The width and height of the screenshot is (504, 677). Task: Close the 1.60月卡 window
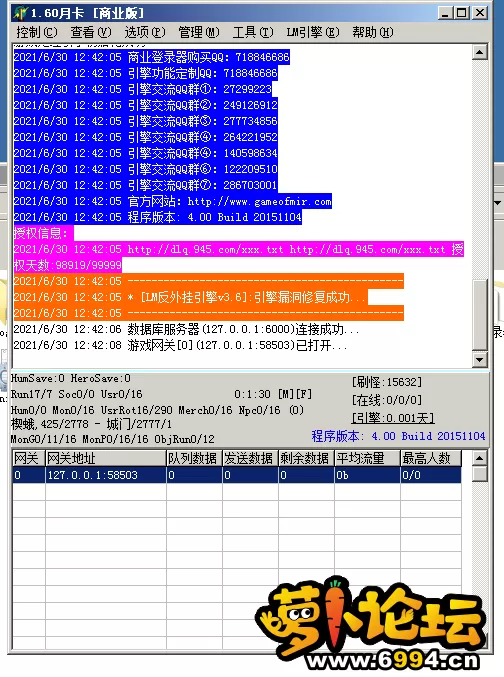coord(479,13)
